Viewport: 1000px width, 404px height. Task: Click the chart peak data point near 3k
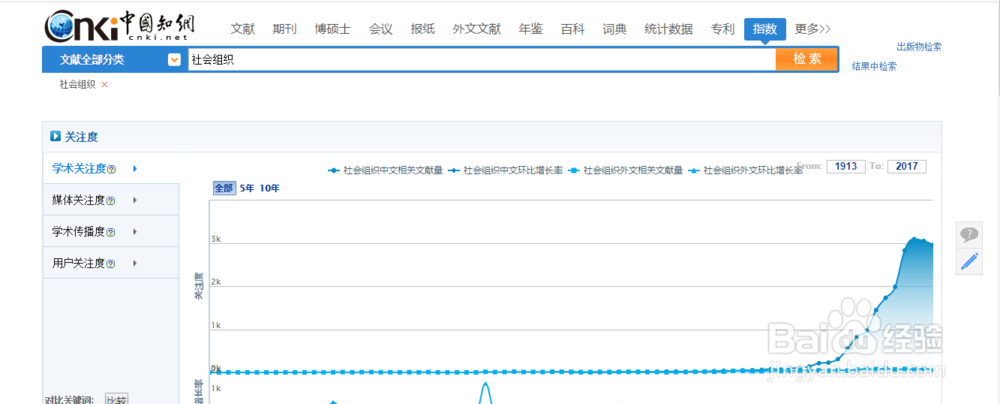(914, 239)
